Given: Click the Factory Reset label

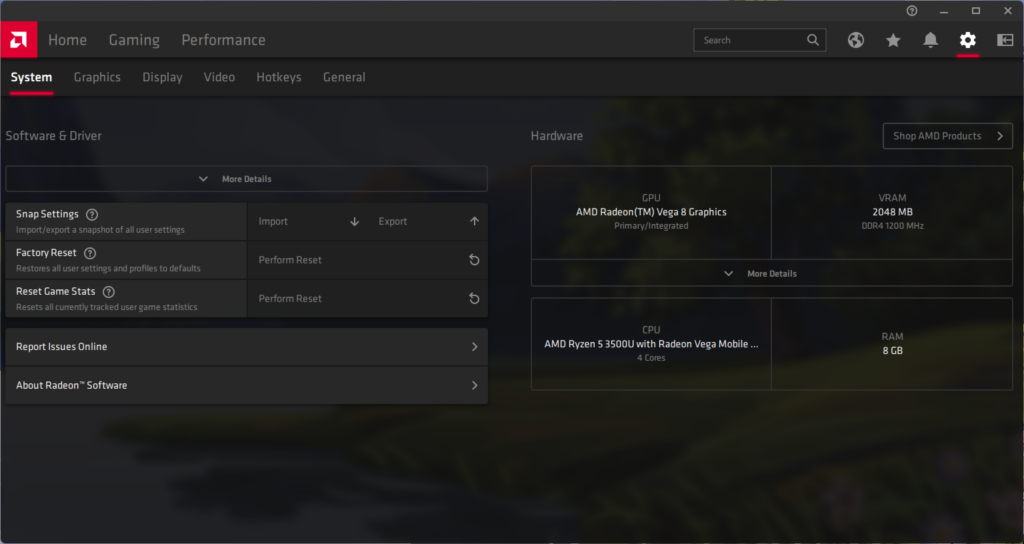Looking at the screenshot, I should [x=46, y=253].
